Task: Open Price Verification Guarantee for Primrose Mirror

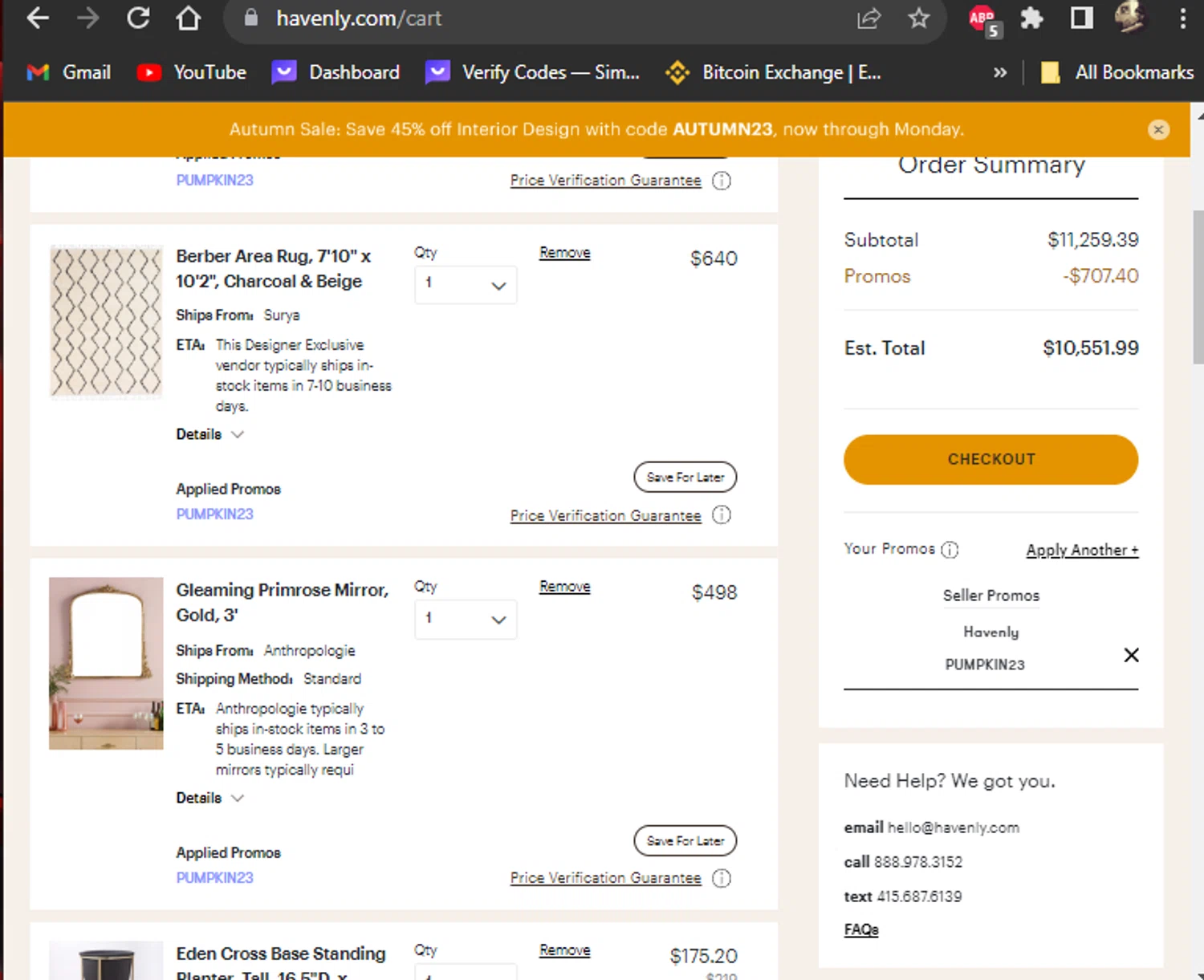Action: pos(605,878)
